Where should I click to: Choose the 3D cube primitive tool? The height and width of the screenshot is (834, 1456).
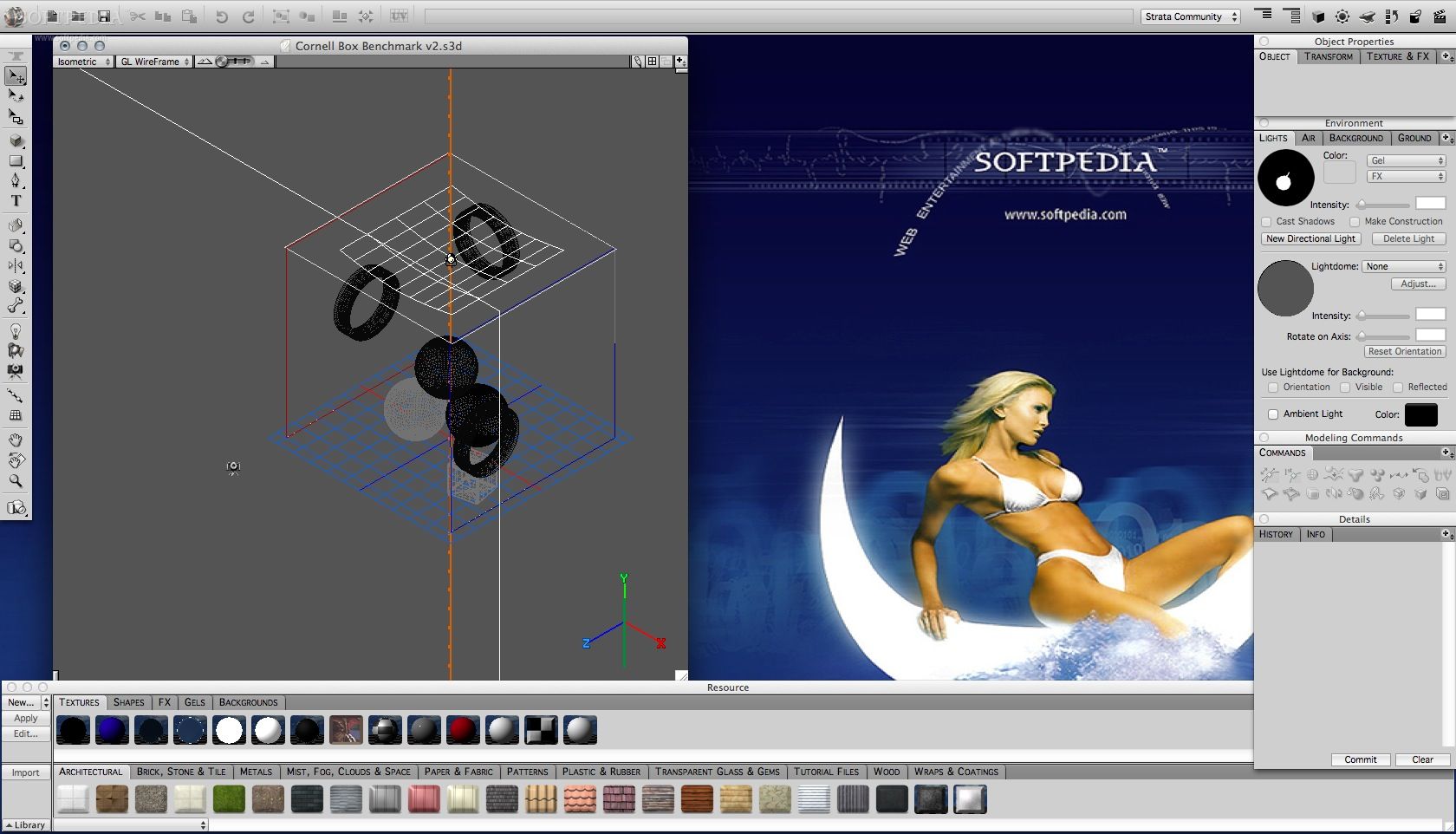click(x=16, y=140)
